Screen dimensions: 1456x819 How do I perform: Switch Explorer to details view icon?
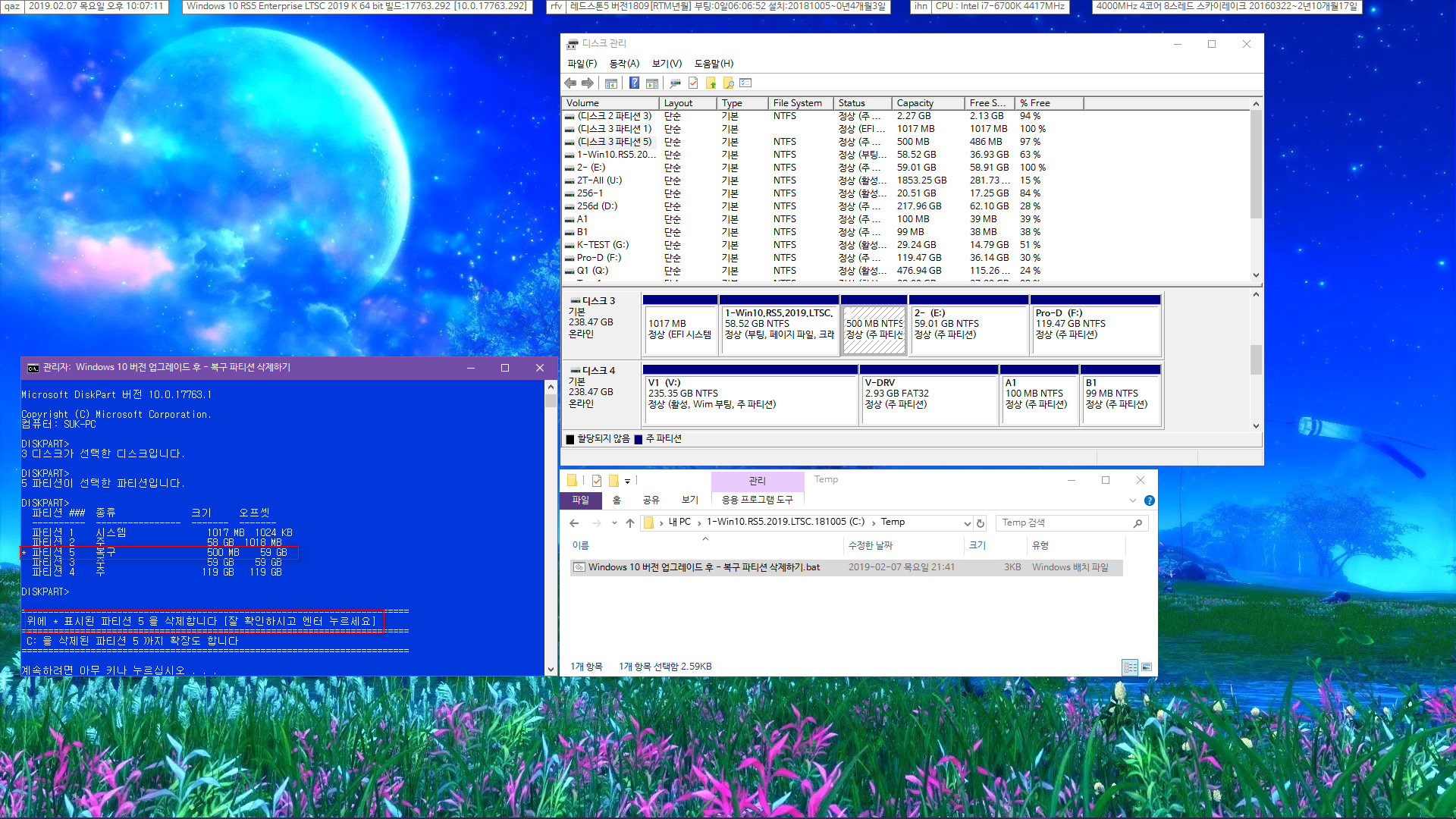pyautogui.click(x=1130, y=667)
